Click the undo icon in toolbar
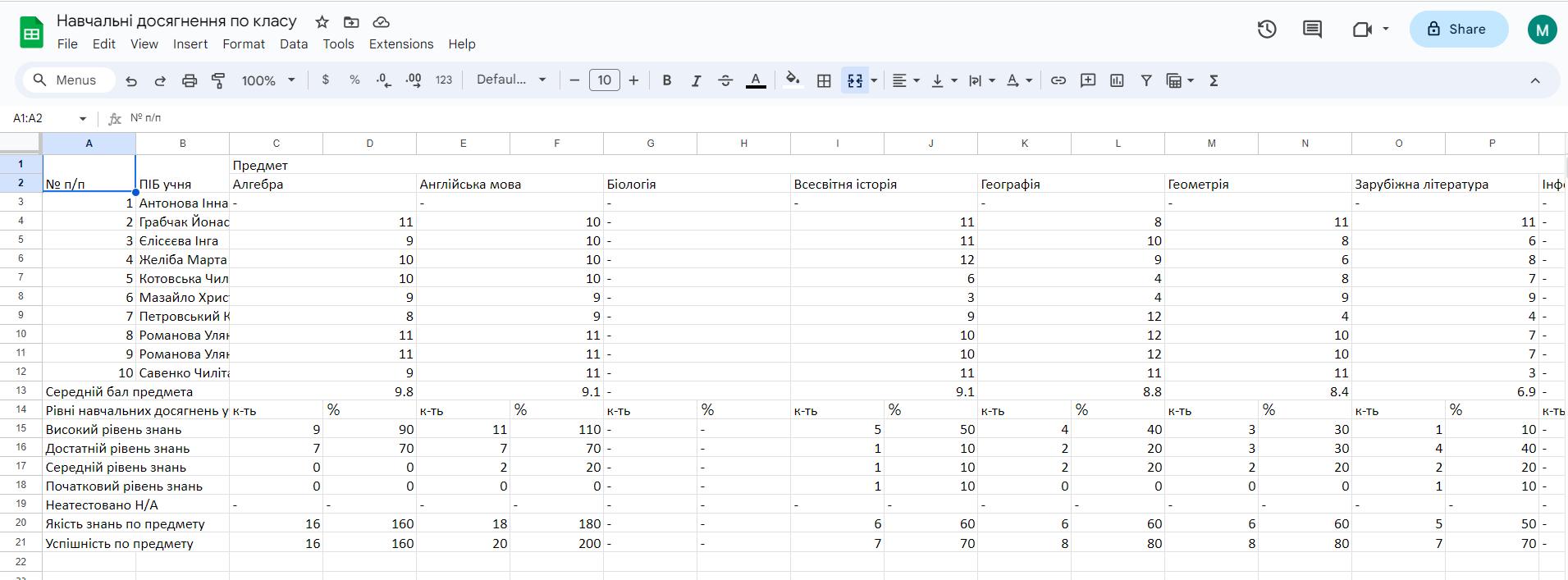Viewport: 1568px width, 580px height. tap(131, 80)
